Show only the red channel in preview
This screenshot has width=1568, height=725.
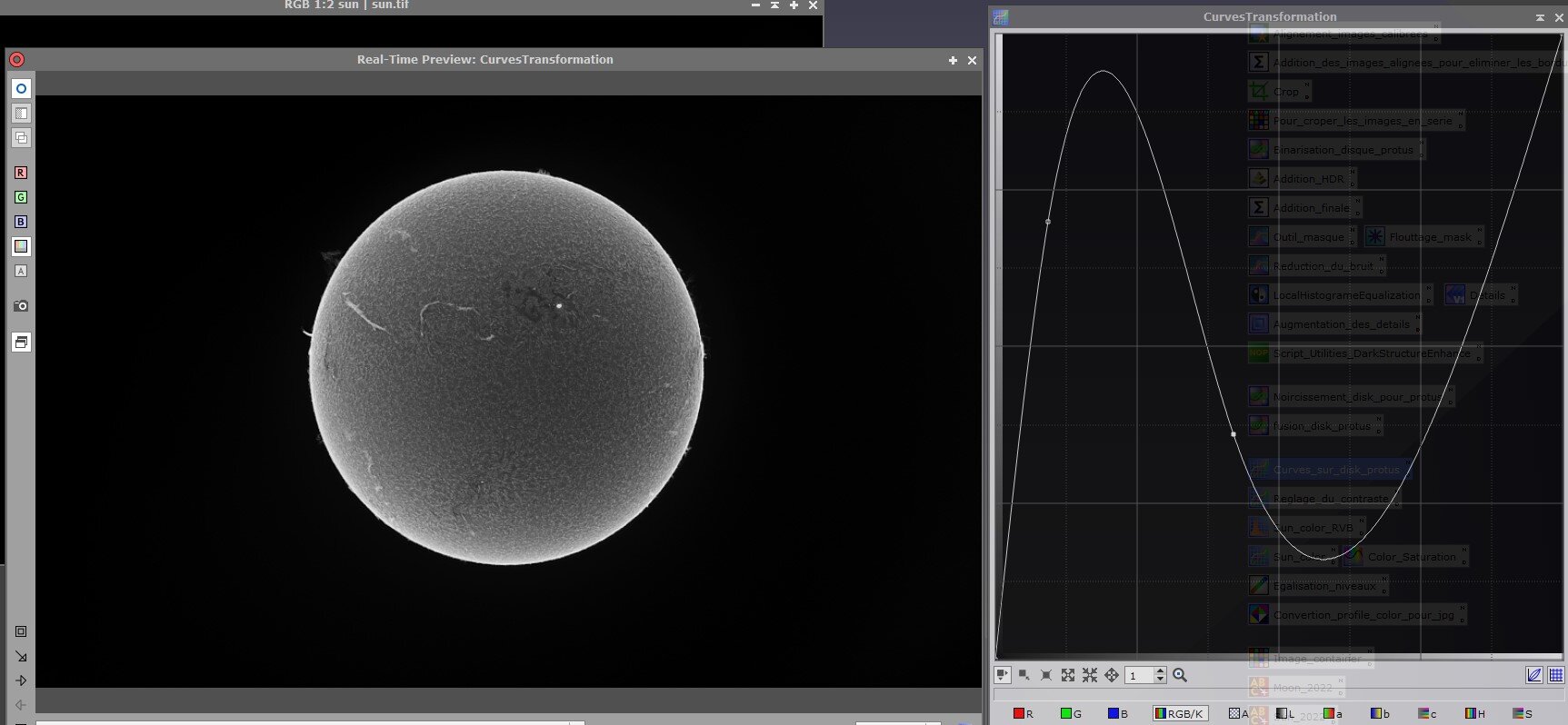(21, 173)
